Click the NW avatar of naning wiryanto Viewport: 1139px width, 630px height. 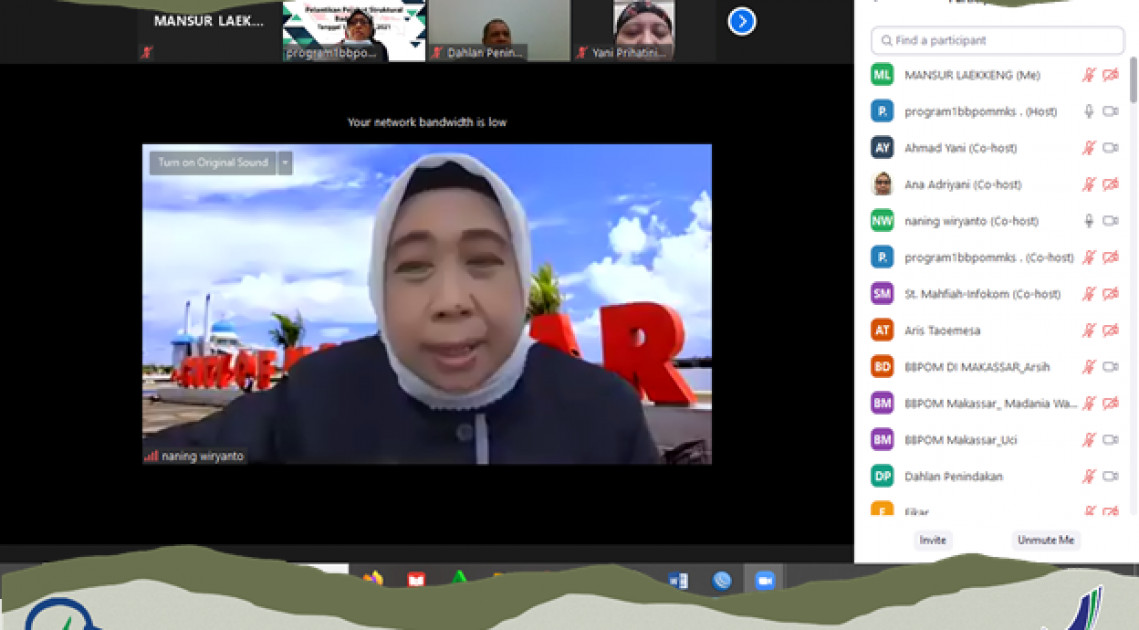tap(882, 220)
